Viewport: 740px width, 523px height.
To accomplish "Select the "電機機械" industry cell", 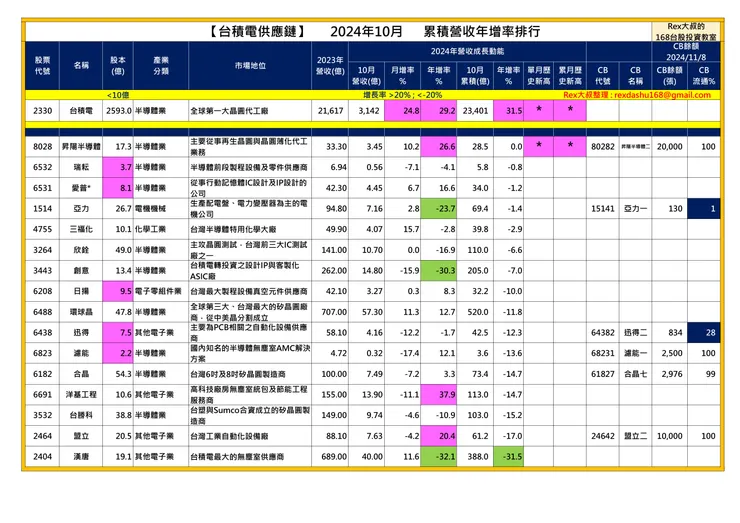I will point(161,209).
